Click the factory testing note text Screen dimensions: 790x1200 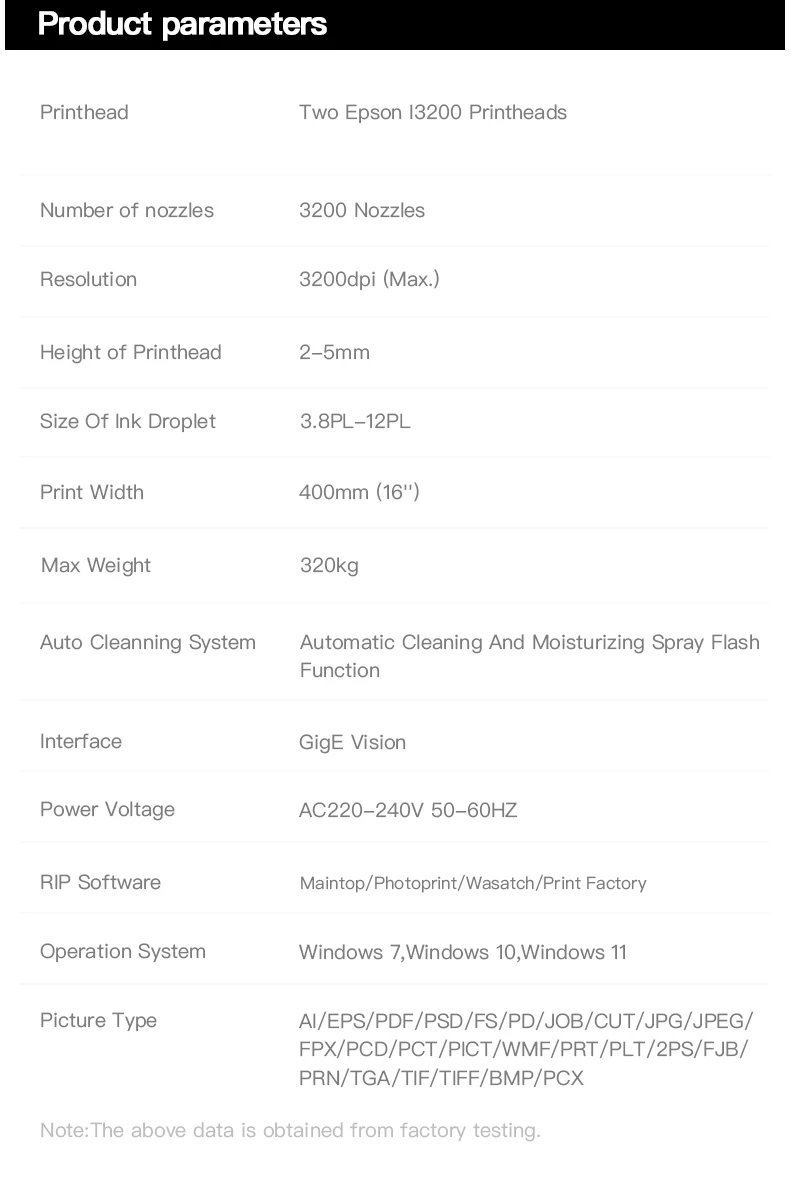tap(290, 1130)
